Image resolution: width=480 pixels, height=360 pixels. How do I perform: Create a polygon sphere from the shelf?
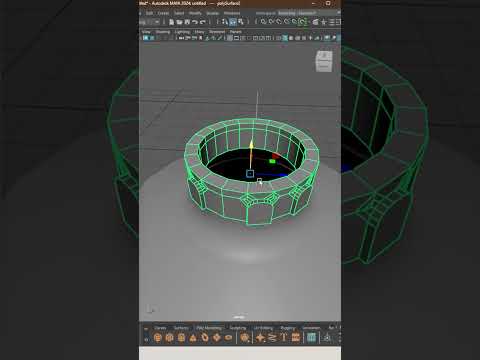[x=158, y=338]
